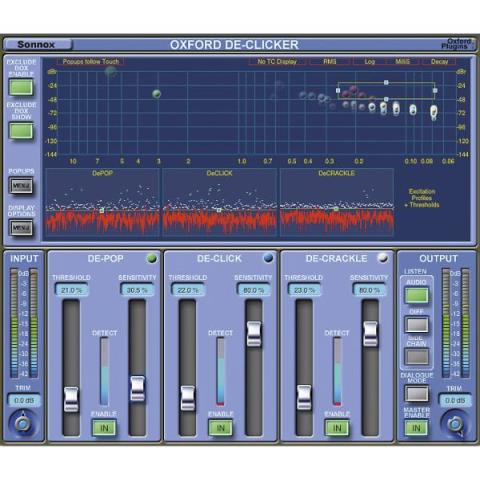Viewport: 480px width, 480px height.
Task: Click the exclude box top edge handle
Action: click(x=386, y=82)
